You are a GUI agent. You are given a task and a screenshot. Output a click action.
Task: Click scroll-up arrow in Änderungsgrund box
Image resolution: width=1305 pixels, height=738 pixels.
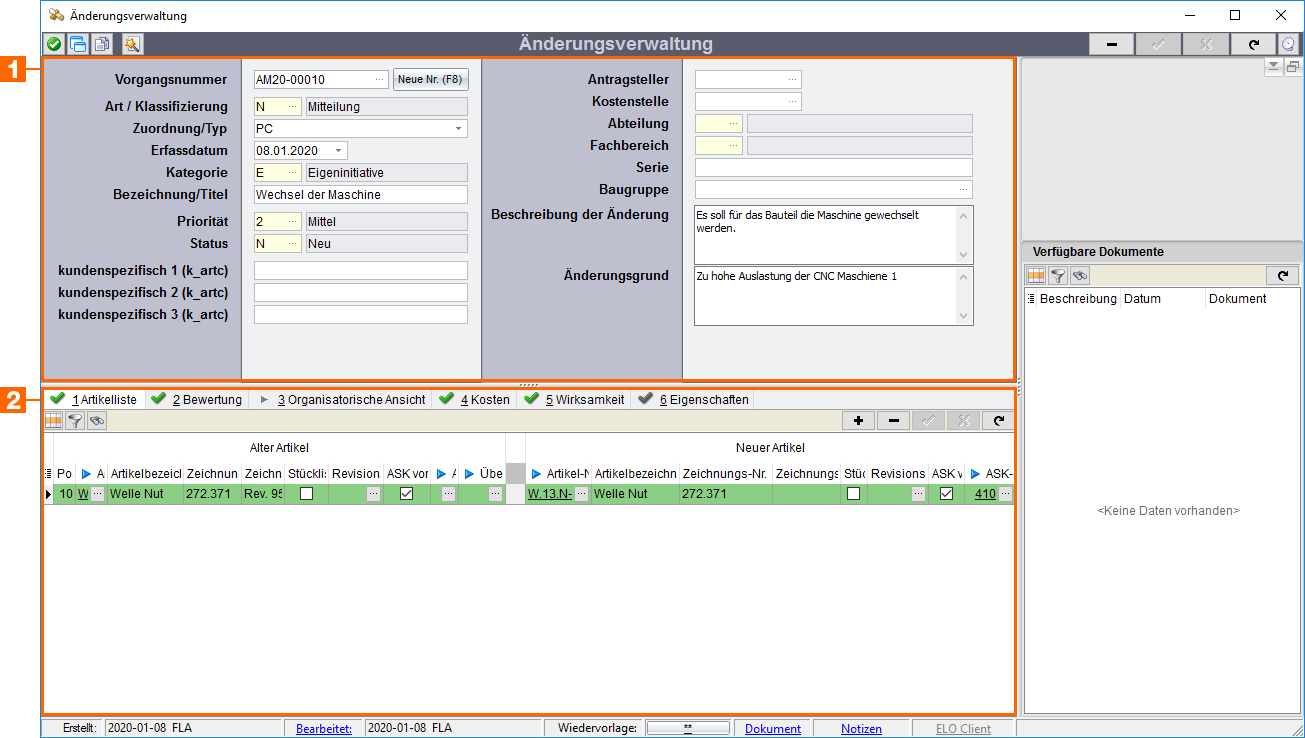pyautogui.click(x=964, y=275)
